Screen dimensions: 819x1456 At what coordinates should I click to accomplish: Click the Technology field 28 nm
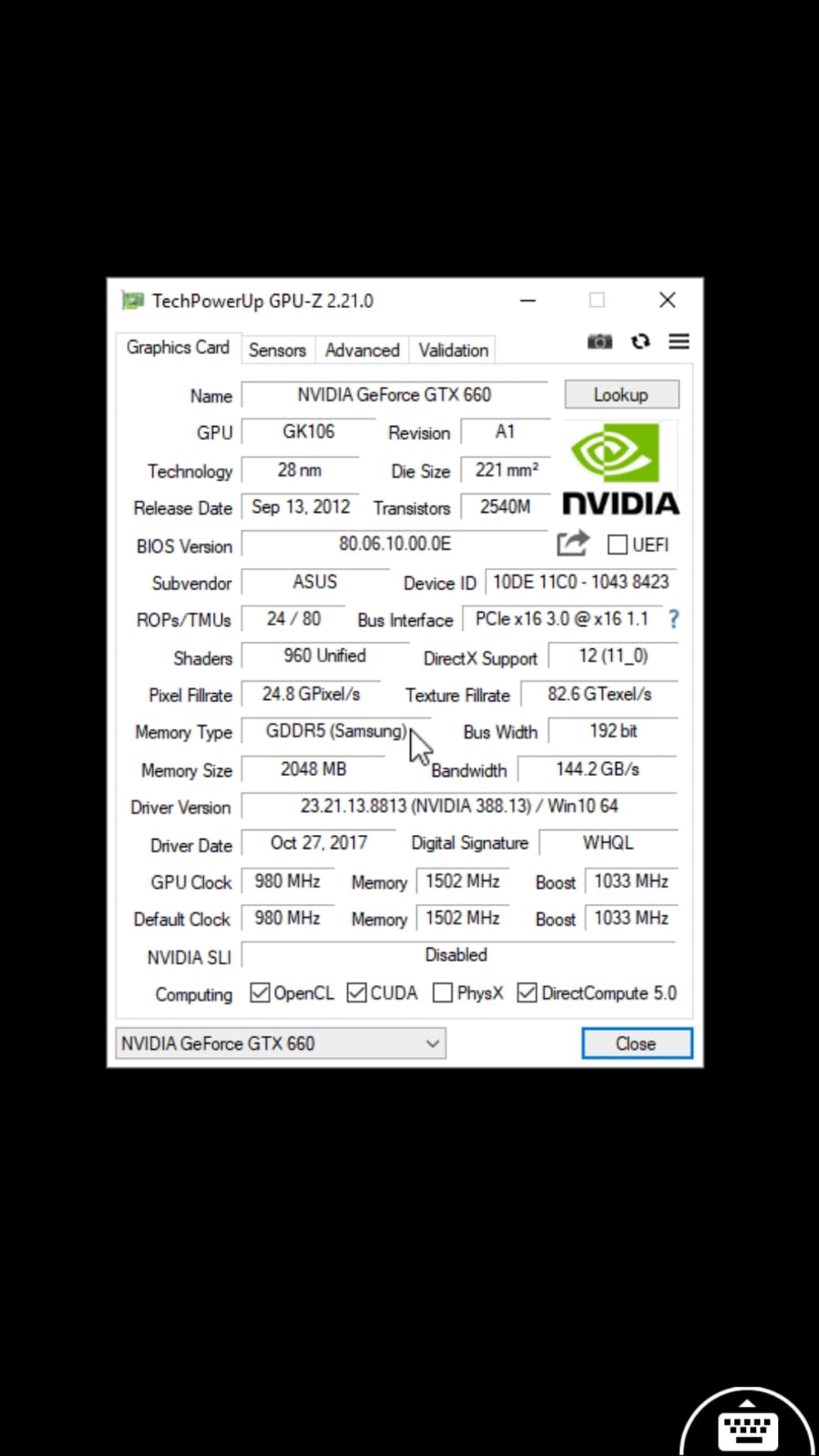[x=300, y=470]
